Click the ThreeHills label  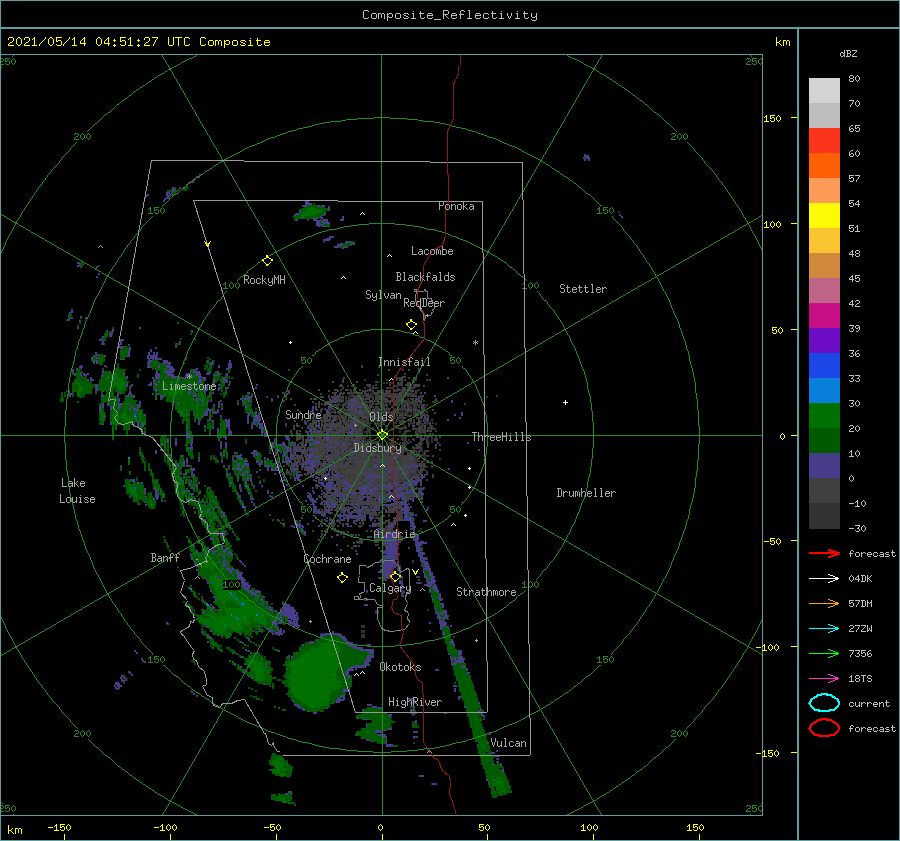(x=502, y=437)
